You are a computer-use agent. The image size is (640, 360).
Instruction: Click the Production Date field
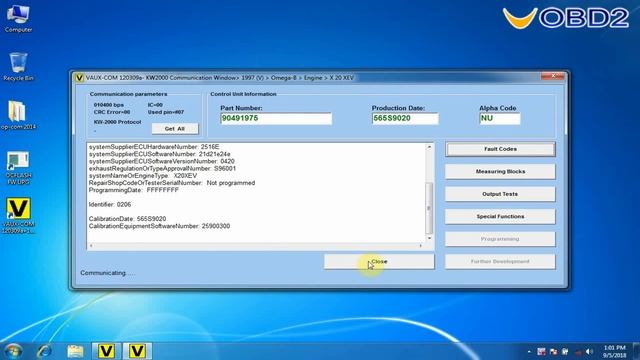pos(405,118)
